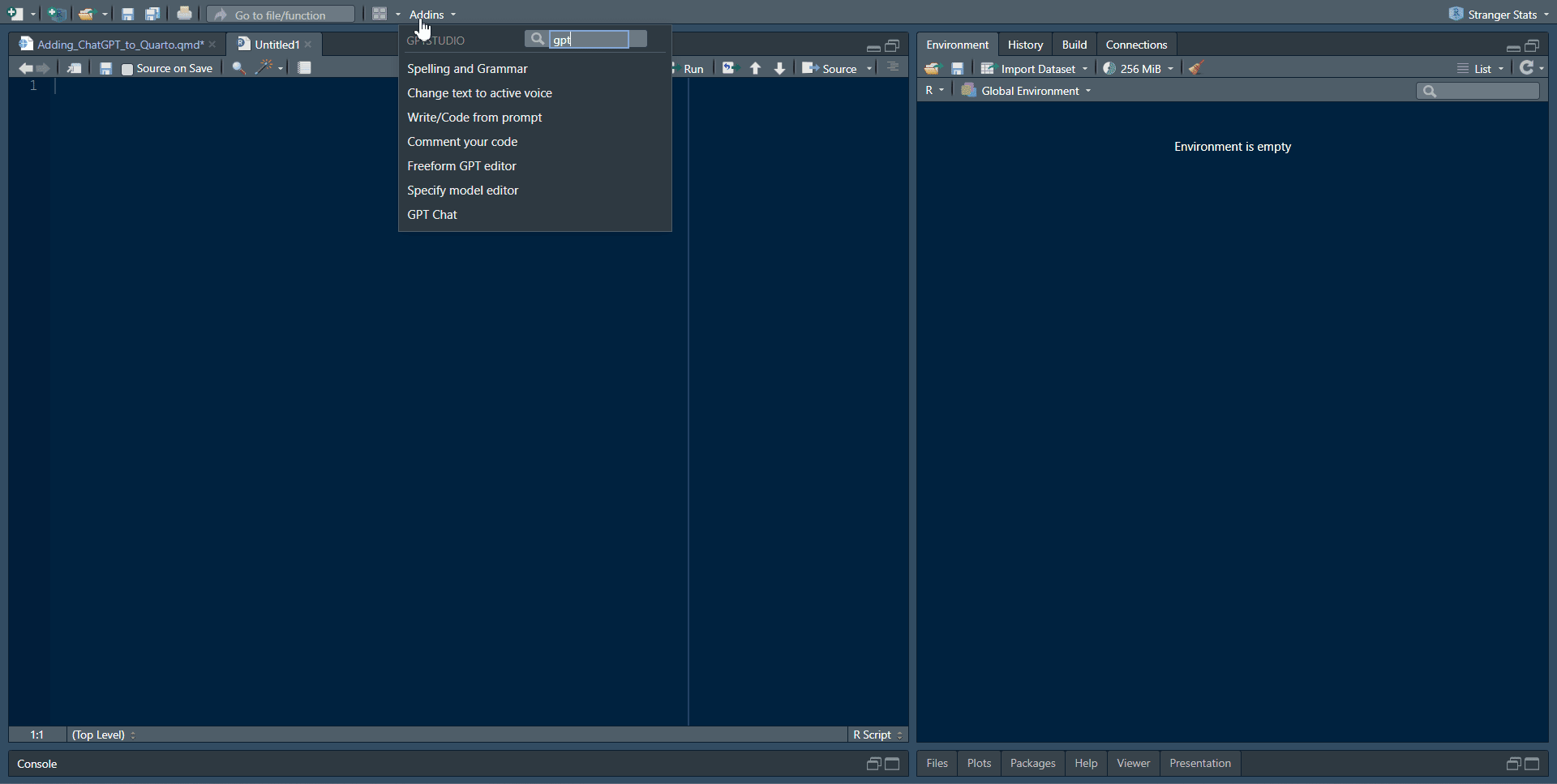Open the Files tab
Image resolution: width=1557 pixels, height=784 pixels.
coord(937,763)
